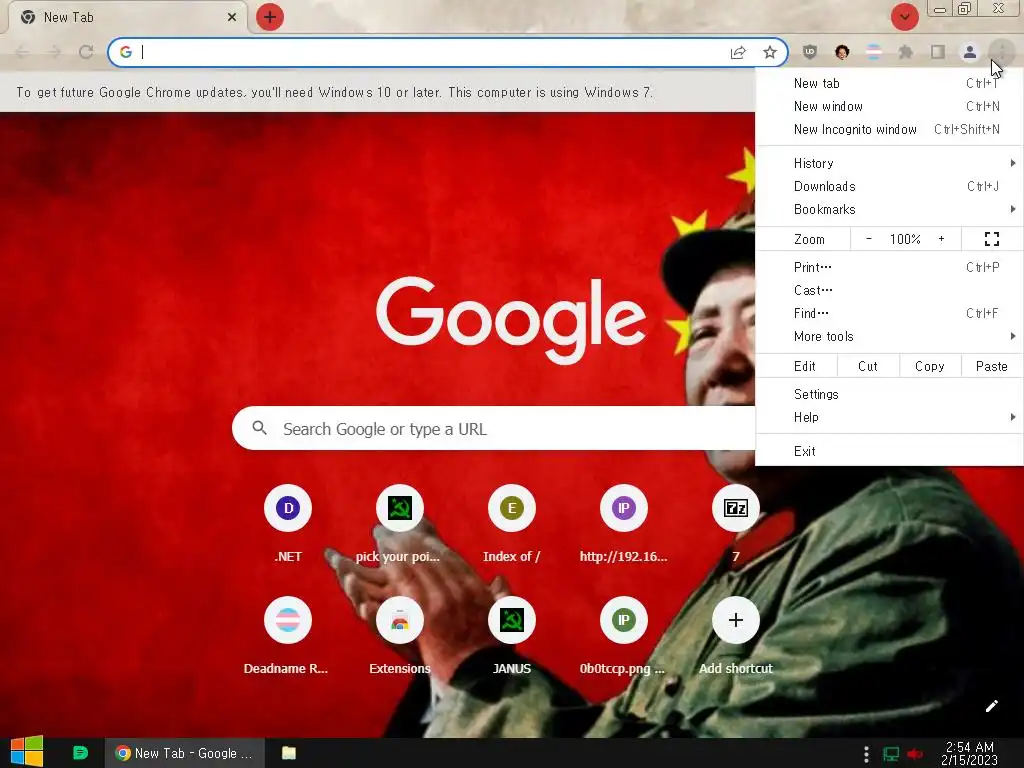Reload the page with the refresh icon
Screen dimensions: 1024x768
[x=86, y=52]
